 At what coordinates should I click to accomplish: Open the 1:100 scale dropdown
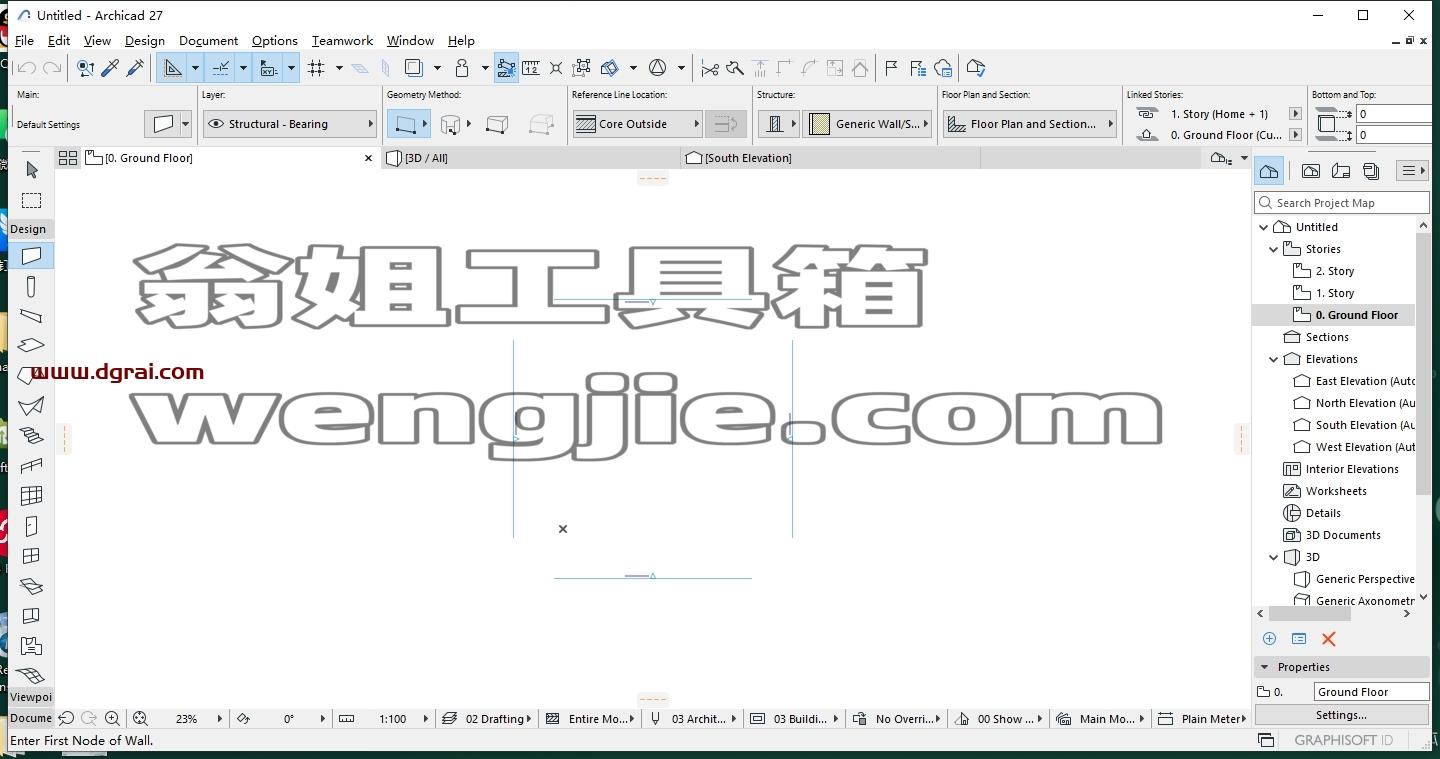click(384, 718)
